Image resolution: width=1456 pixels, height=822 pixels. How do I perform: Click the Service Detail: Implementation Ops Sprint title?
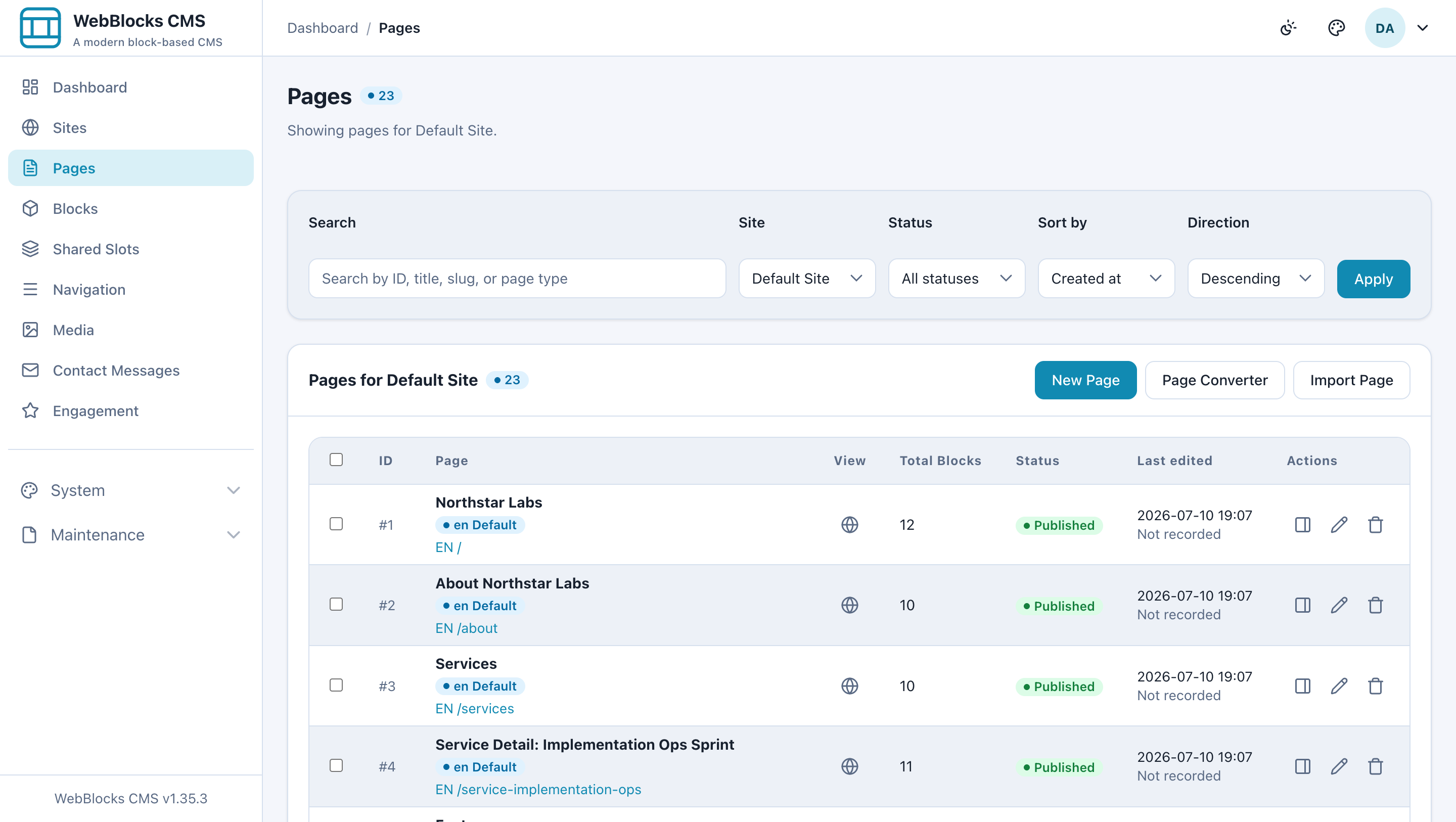point(584,744)
